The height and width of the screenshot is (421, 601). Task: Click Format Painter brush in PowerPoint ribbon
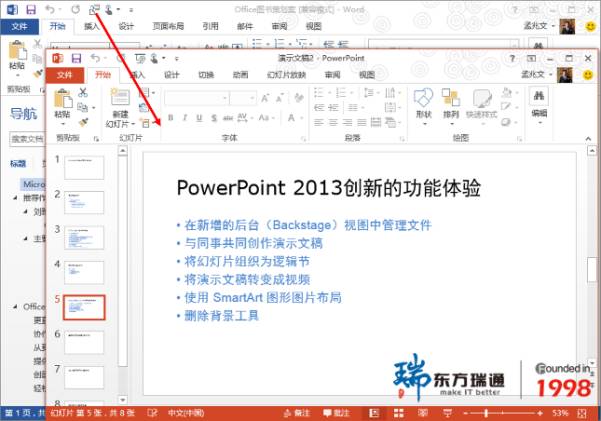pyautogui.click(x=83, y=122)
